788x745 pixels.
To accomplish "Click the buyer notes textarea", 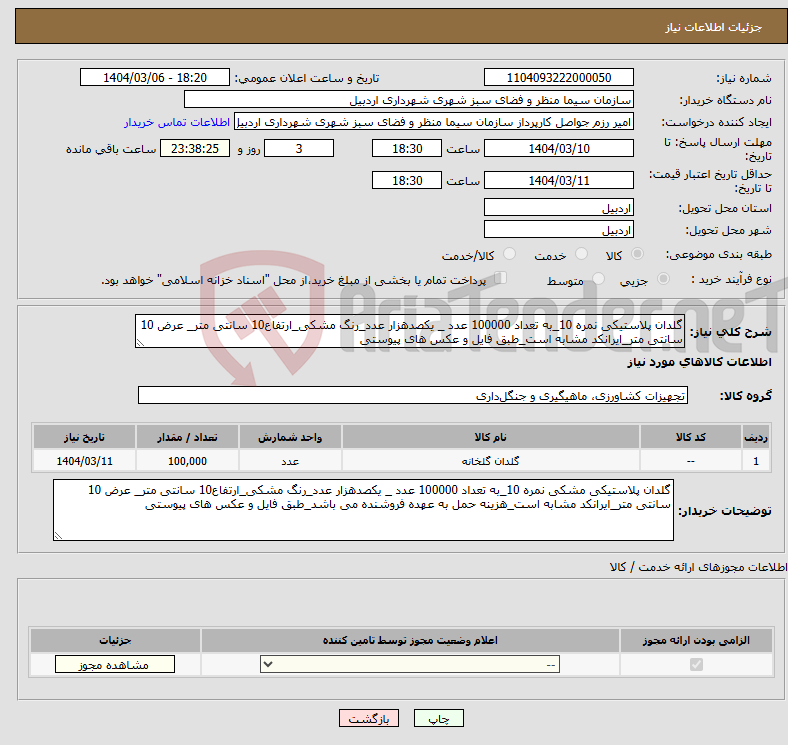I will coord(363,510).
